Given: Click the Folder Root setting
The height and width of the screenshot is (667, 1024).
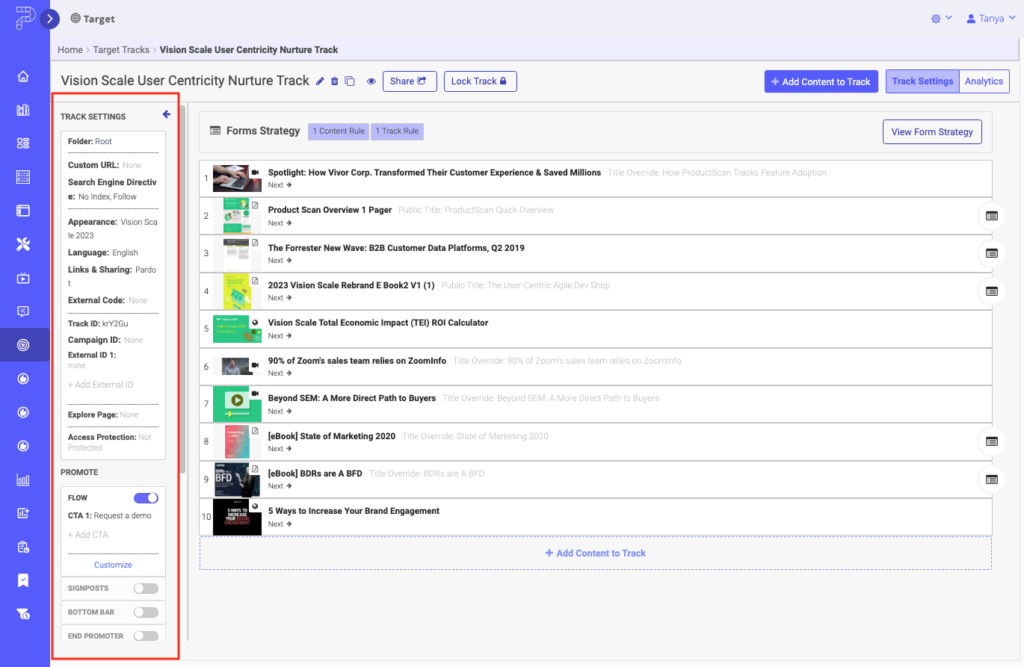Looking at the screenshot, I should click(x=90, y=141).
